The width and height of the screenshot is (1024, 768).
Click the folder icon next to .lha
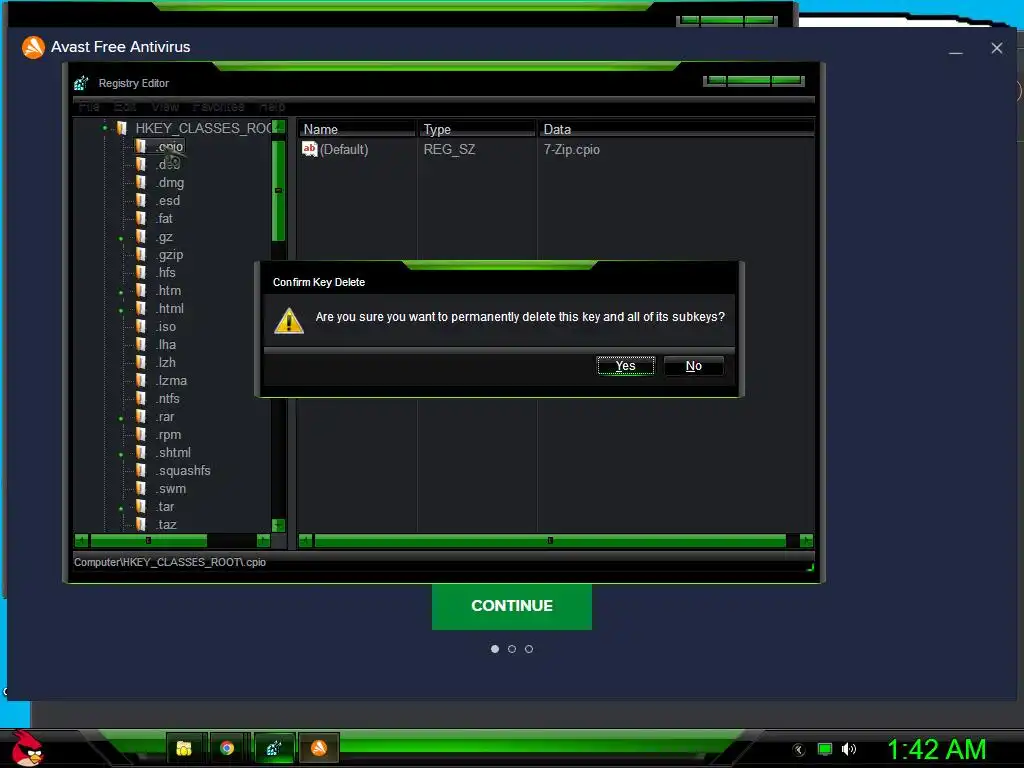(140, 344)
